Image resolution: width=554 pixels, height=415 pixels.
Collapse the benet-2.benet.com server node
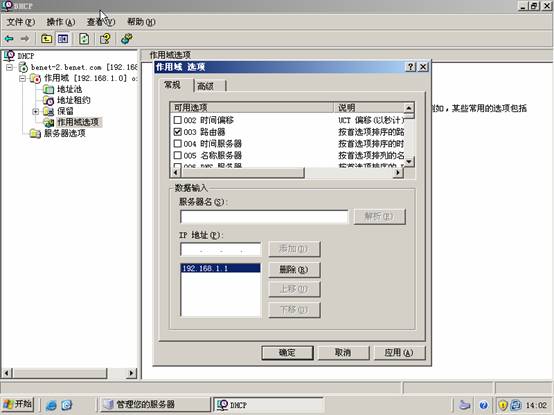[x=9, y=67]
